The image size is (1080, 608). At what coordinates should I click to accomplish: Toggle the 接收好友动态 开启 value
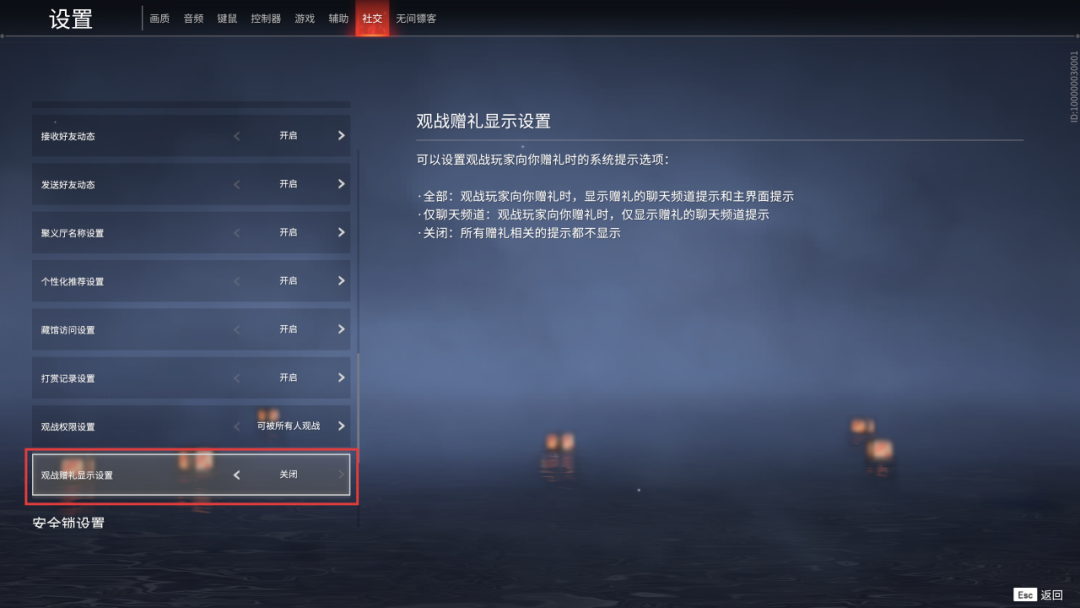[x=289, y=136]
